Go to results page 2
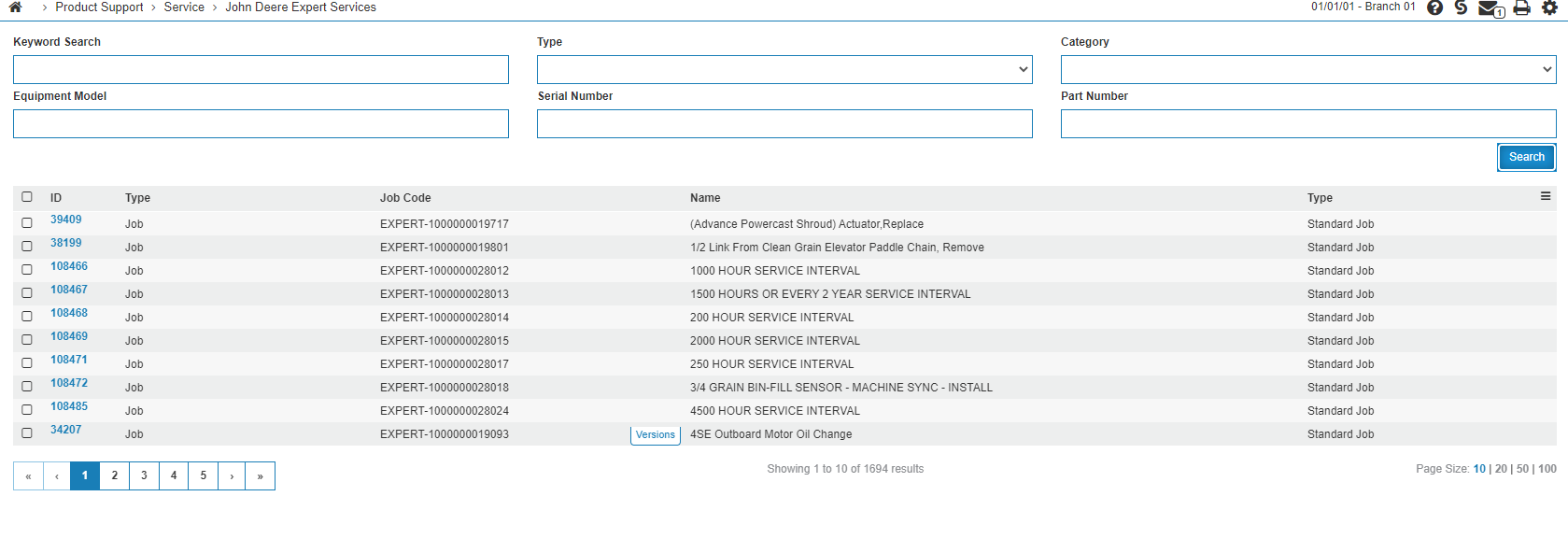Screen dimensions: 1568x553 point(115,475)
